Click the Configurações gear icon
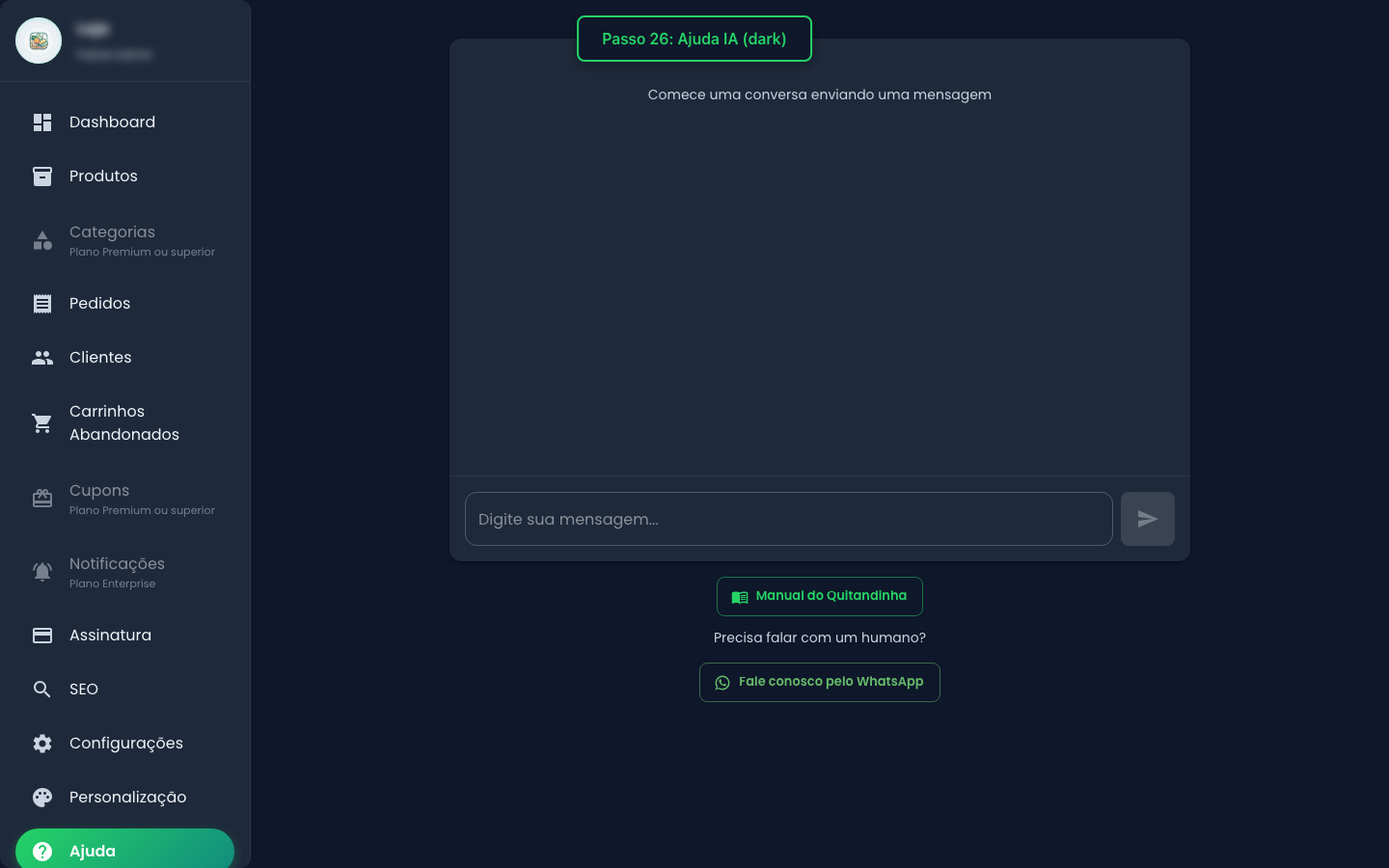1389x868 pixels. (42, 744)
